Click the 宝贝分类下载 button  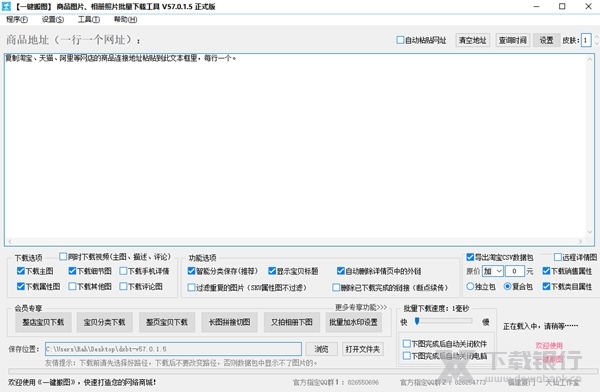104,322
